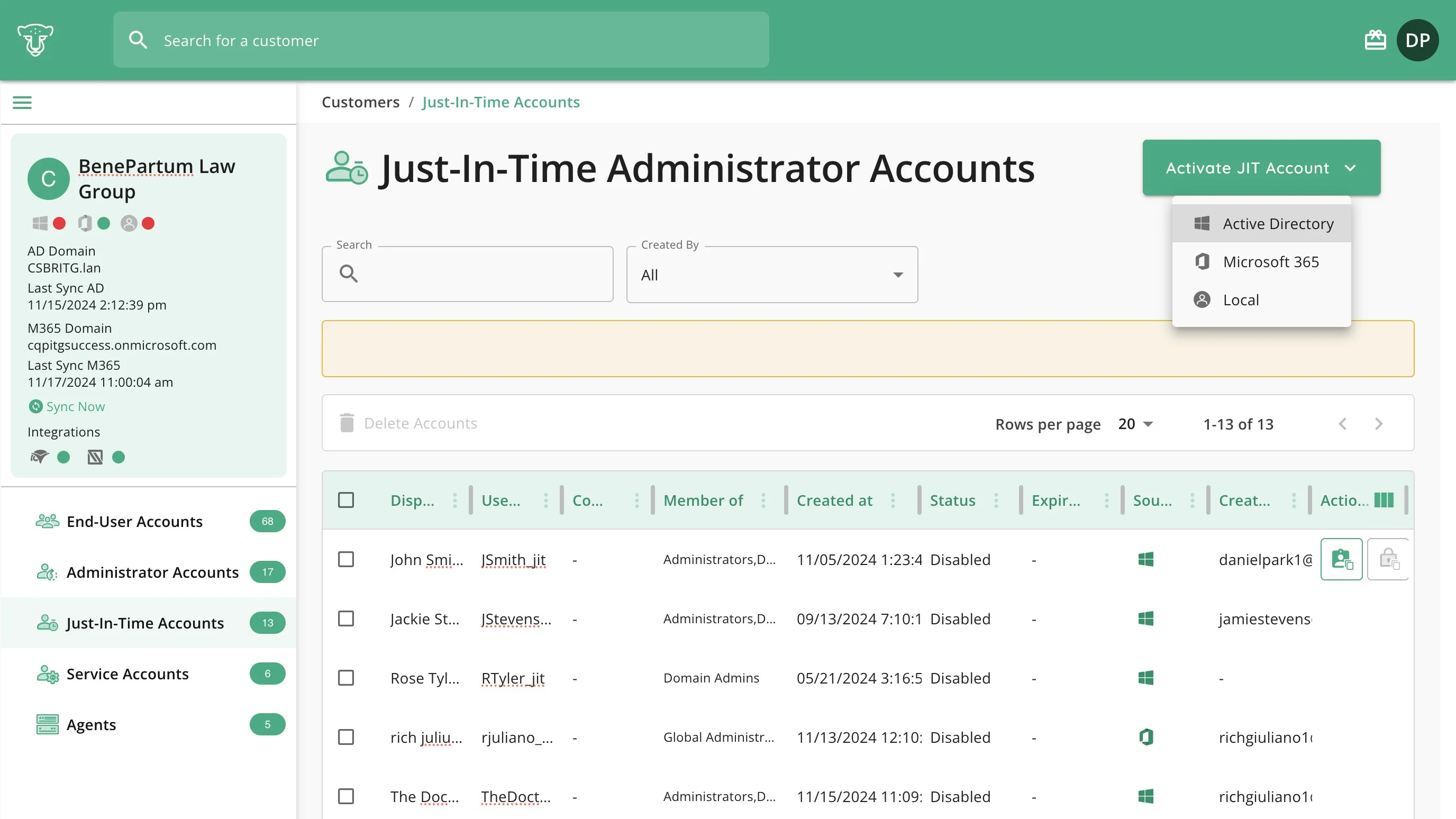
Task: Click the BenePartum Law Group customer name
Action: pyautogui.click(x=157, y=179)
